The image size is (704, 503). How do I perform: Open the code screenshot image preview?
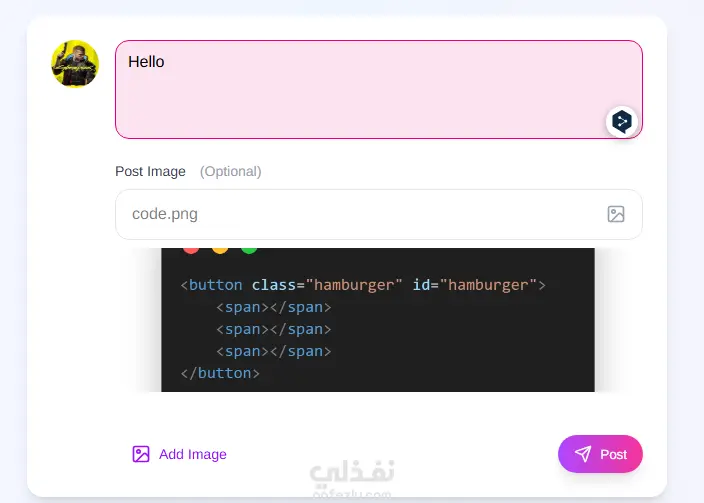click(x=378, y=320)
